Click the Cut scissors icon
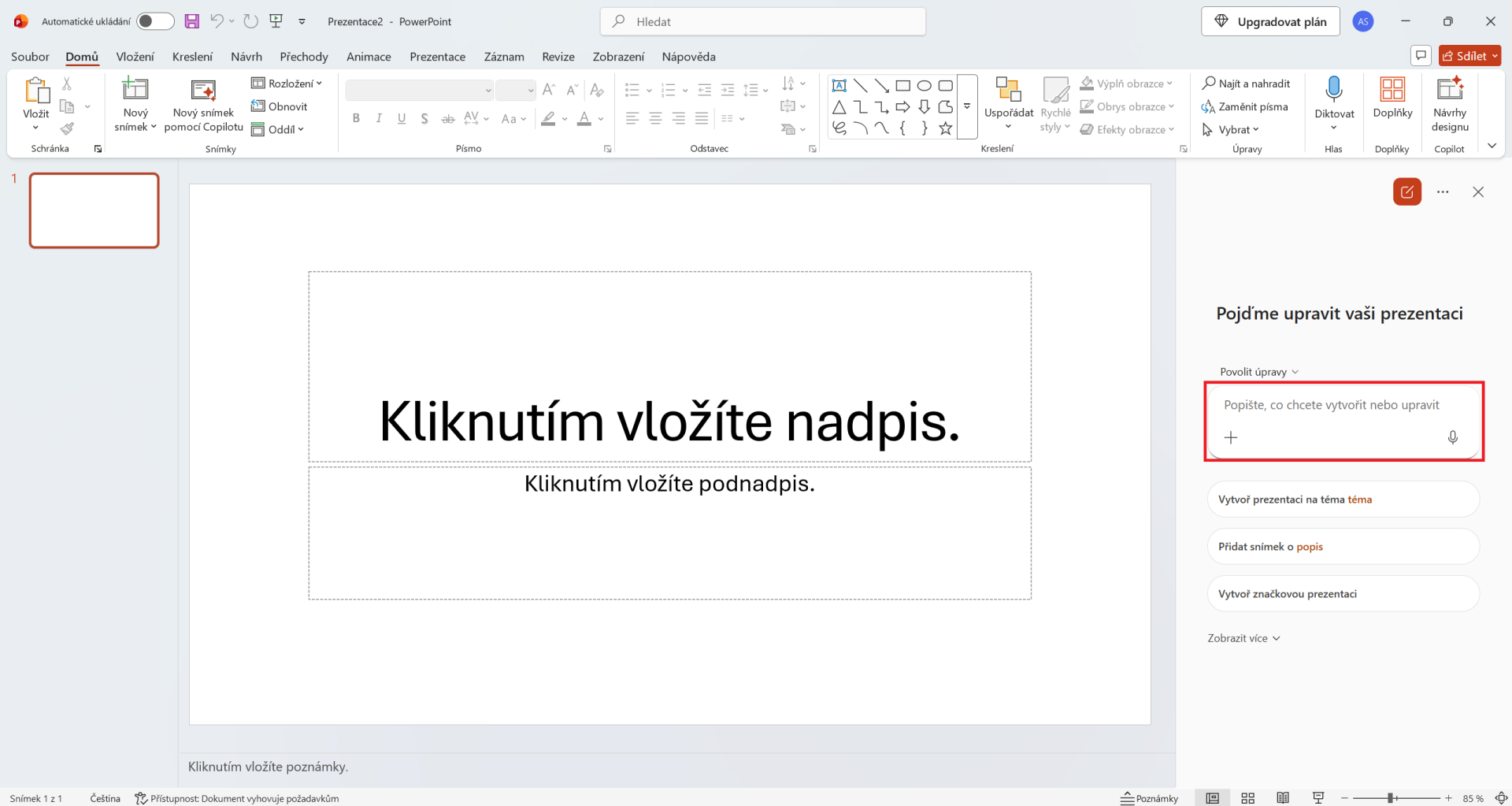The height and width of the screenshot is (806, 1512). (x=67, y=84)
